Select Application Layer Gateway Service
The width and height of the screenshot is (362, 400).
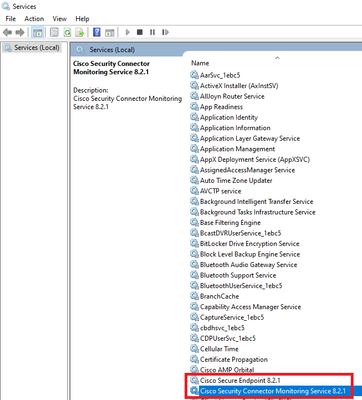click(250, 138)
